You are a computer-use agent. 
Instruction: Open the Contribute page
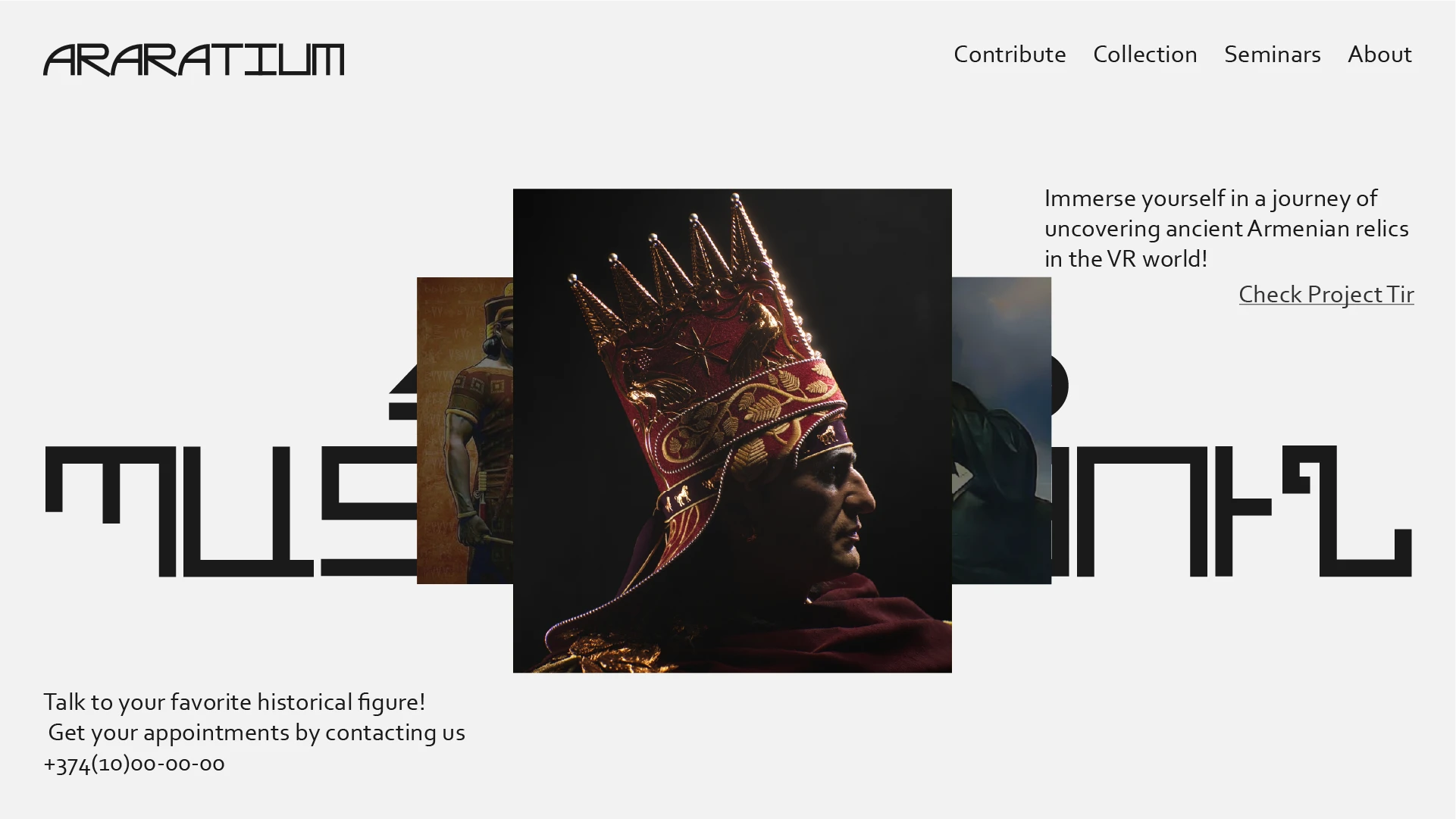coord(1010,55)
